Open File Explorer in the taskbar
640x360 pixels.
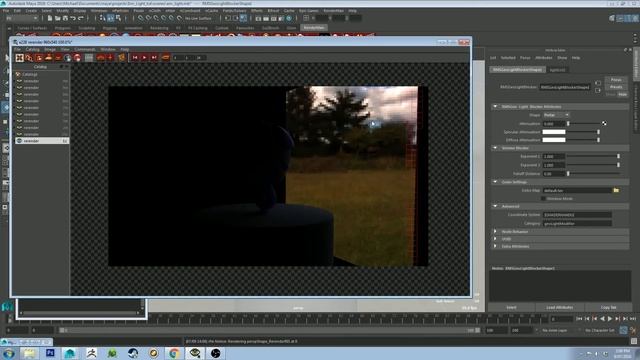tap(29, 353)
